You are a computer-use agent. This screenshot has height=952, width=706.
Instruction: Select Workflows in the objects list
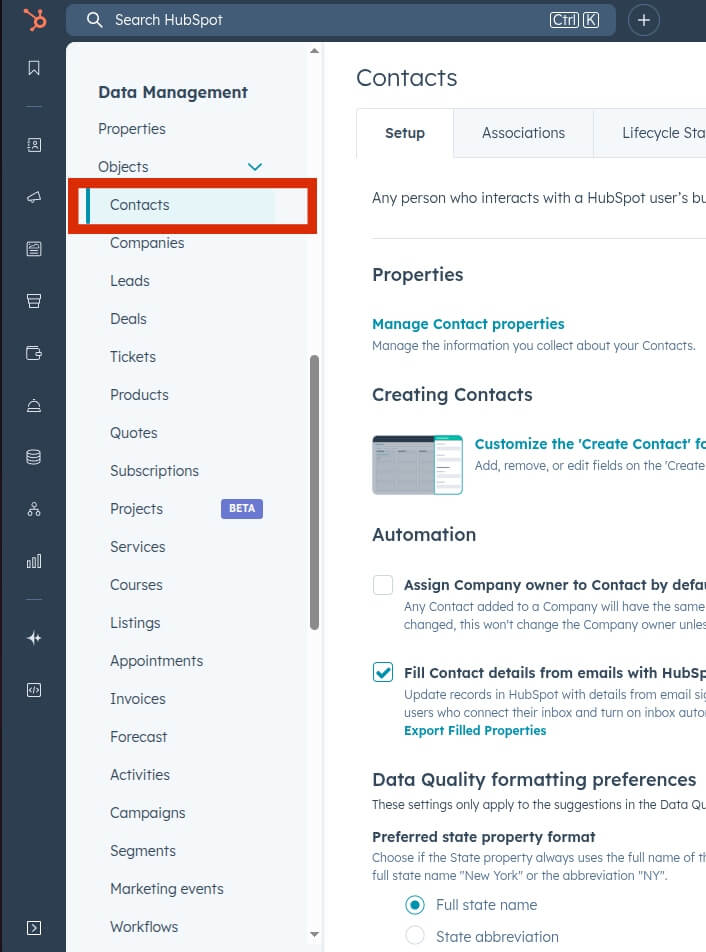144,927
